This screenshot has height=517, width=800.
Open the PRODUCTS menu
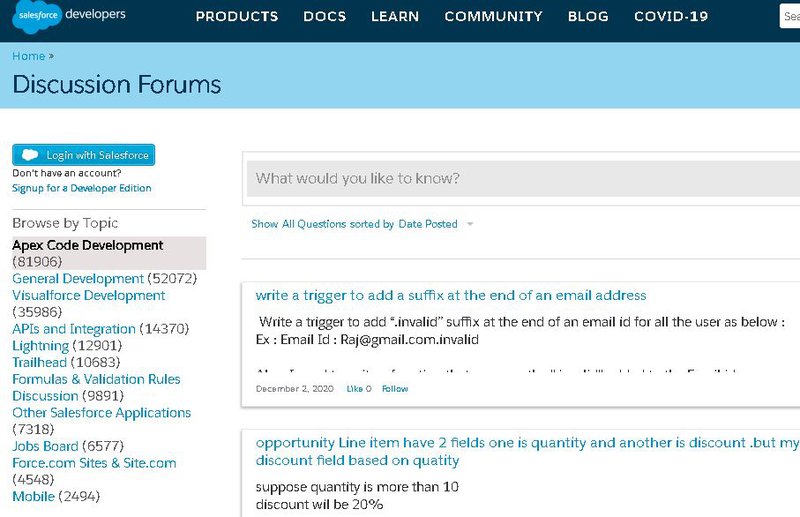click(237, 16)
